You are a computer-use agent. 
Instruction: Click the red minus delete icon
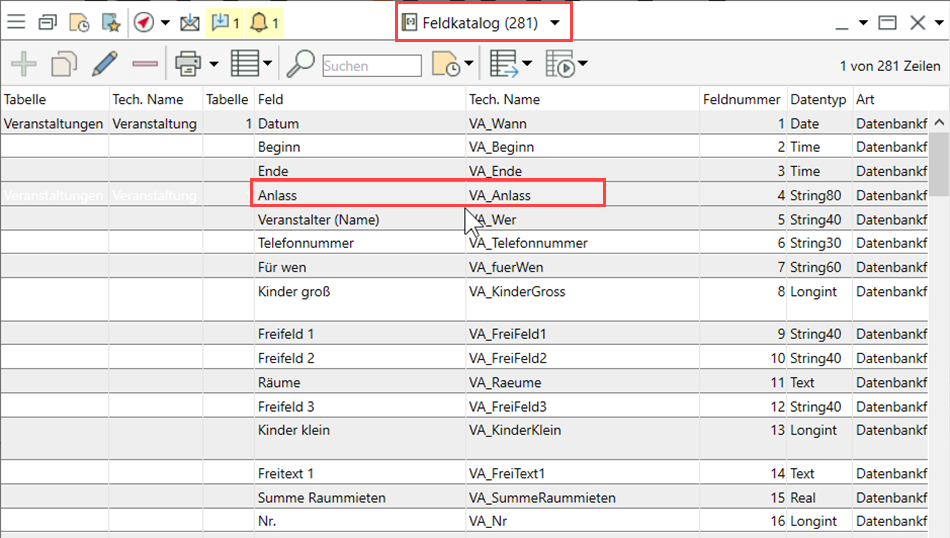(x=145, y=65)
